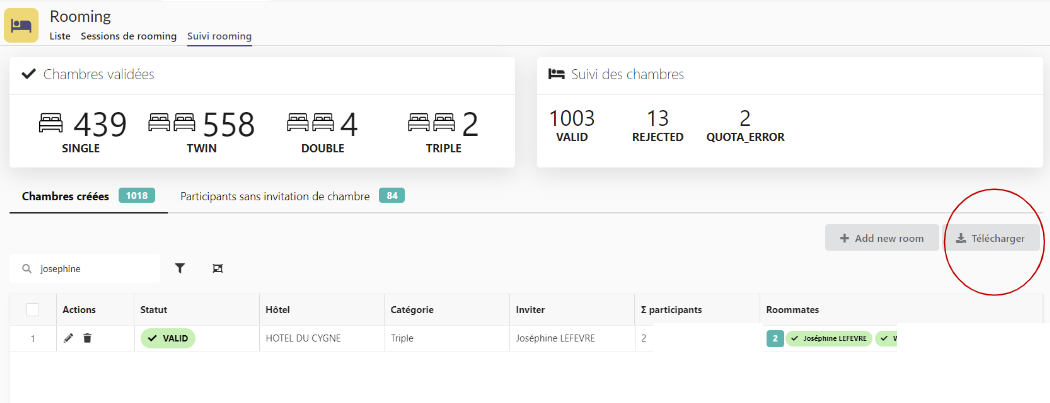Open the Chambres créées tab
1050x403 pixels.
[65, 196]
